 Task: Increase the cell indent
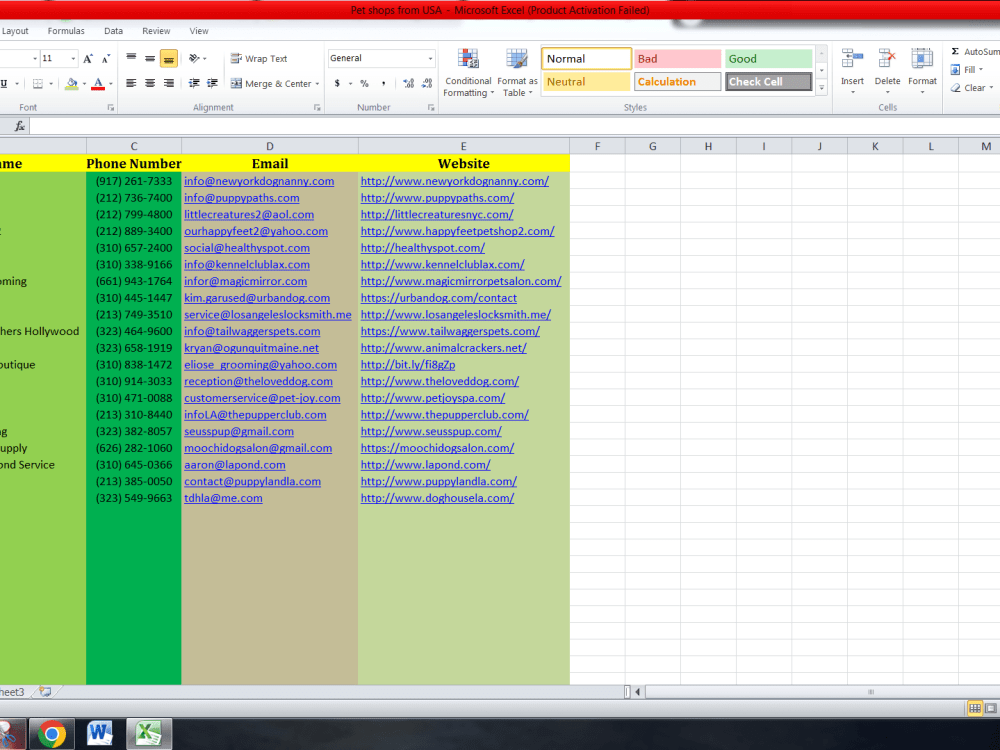click(x=212, y=83)
